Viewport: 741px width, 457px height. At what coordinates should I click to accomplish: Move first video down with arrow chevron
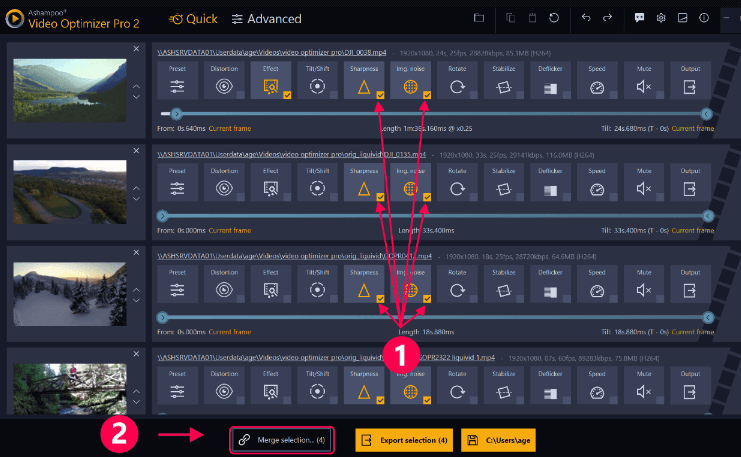[136, 98]
